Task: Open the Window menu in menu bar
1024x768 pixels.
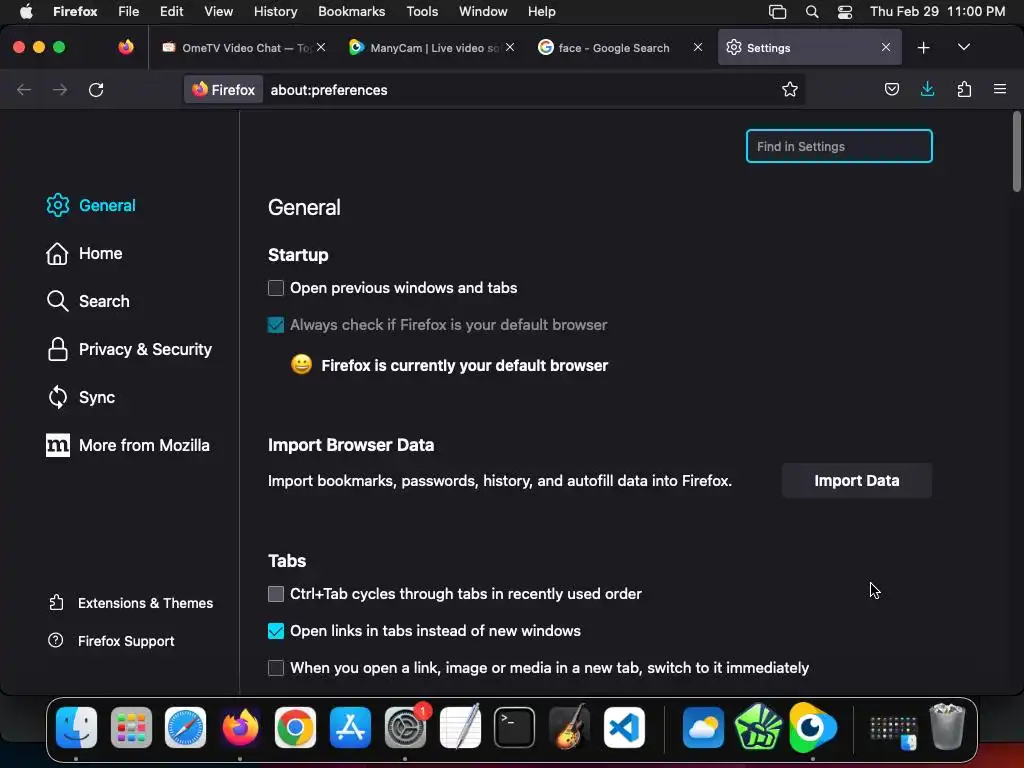Action: [483, 11]
